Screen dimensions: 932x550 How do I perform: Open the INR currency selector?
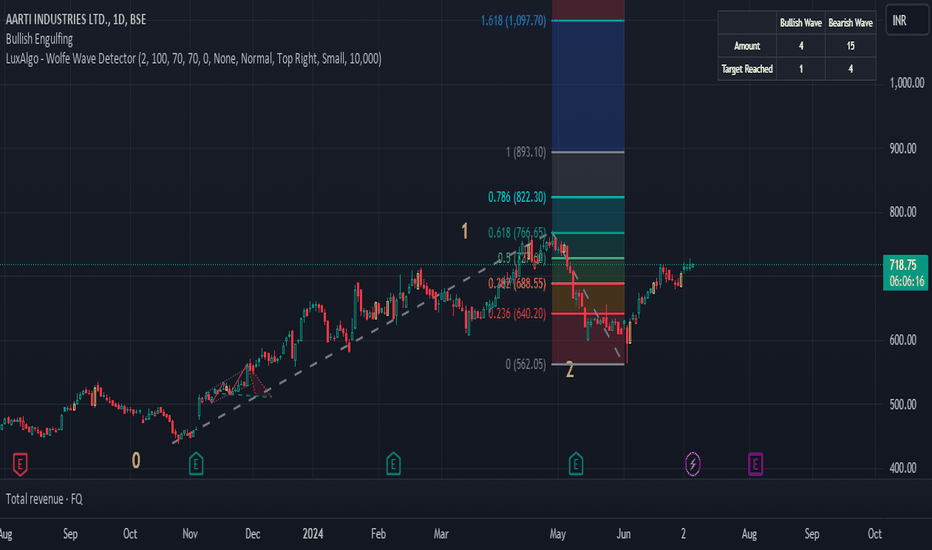click(x=906, y=20)
